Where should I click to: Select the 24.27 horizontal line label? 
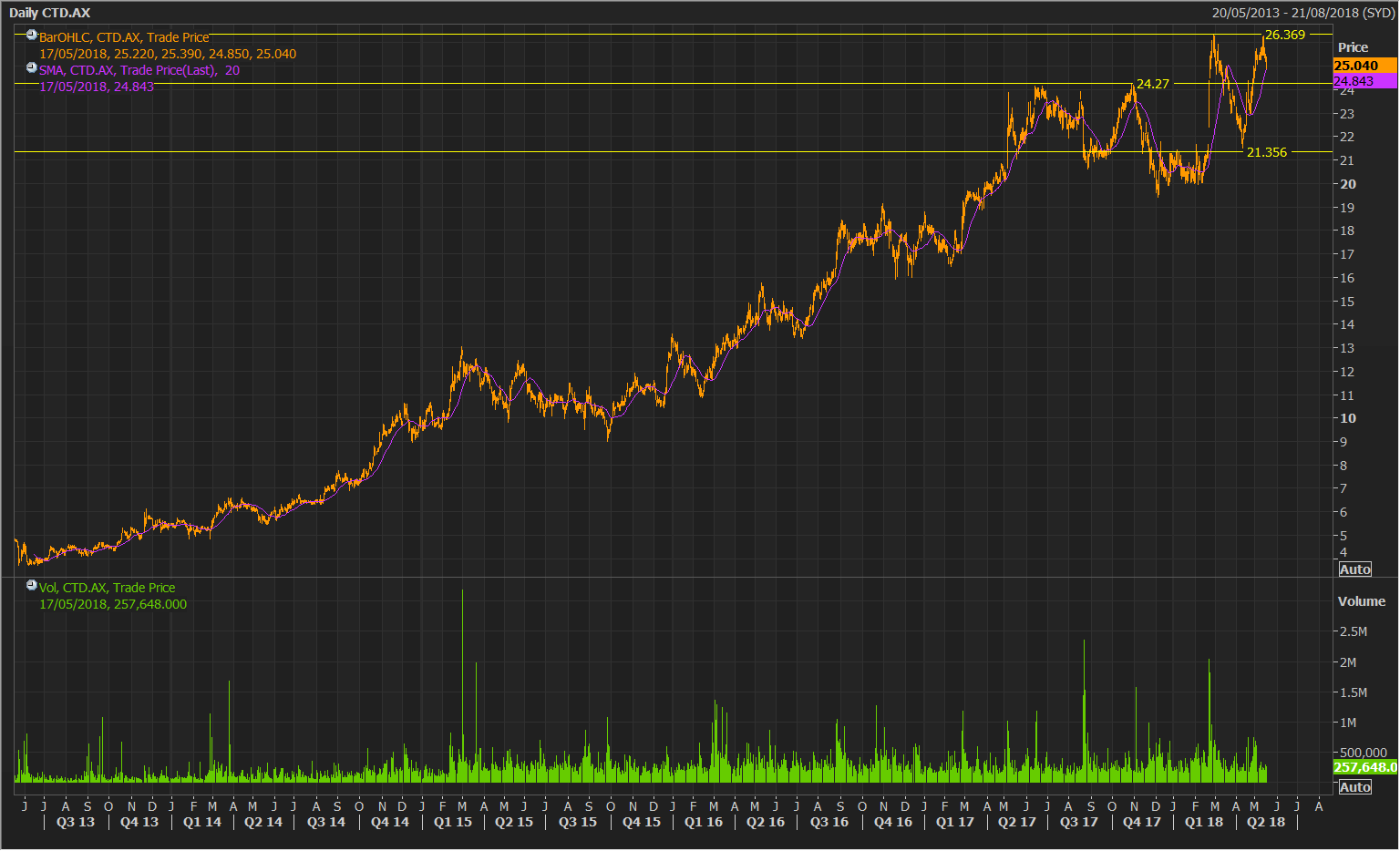(x=1153, y=84)
